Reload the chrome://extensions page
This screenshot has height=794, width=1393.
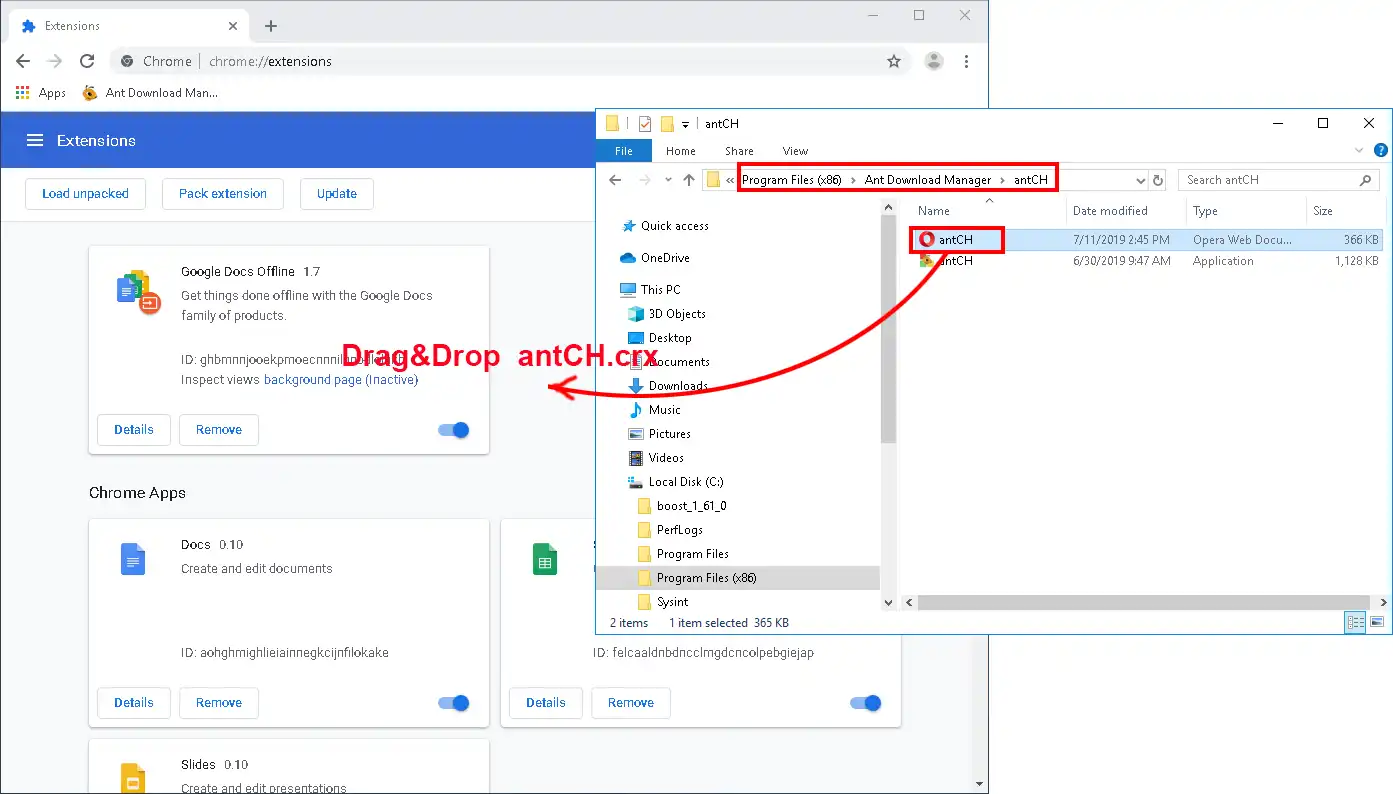87,61
